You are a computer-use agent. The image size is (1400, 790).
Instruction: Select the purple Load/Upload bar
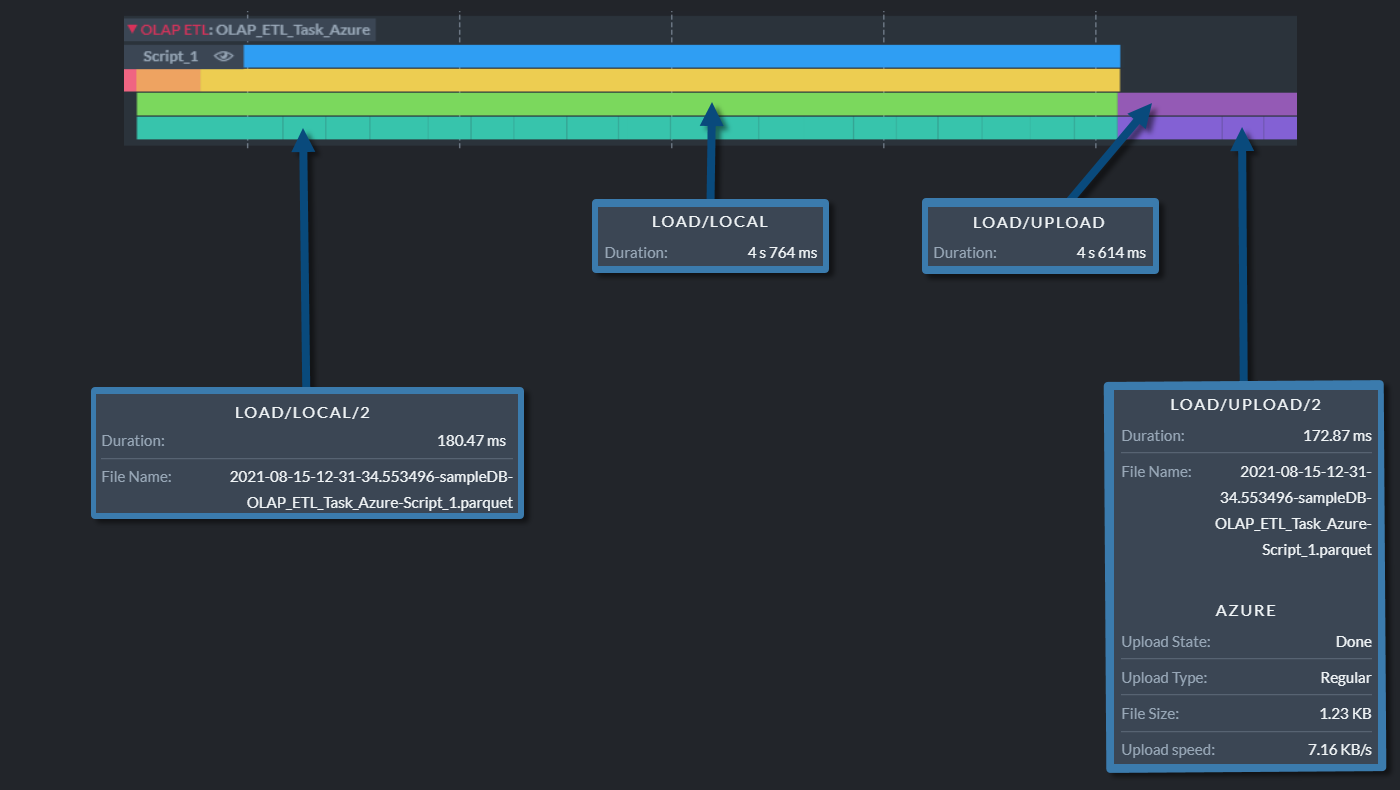[1207, 104]
